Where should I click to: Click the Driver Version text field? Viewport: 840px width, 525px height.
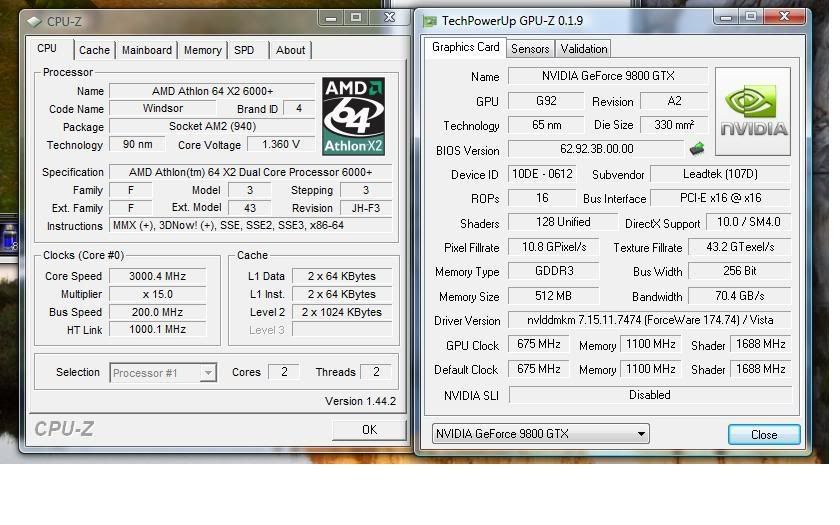649,321
